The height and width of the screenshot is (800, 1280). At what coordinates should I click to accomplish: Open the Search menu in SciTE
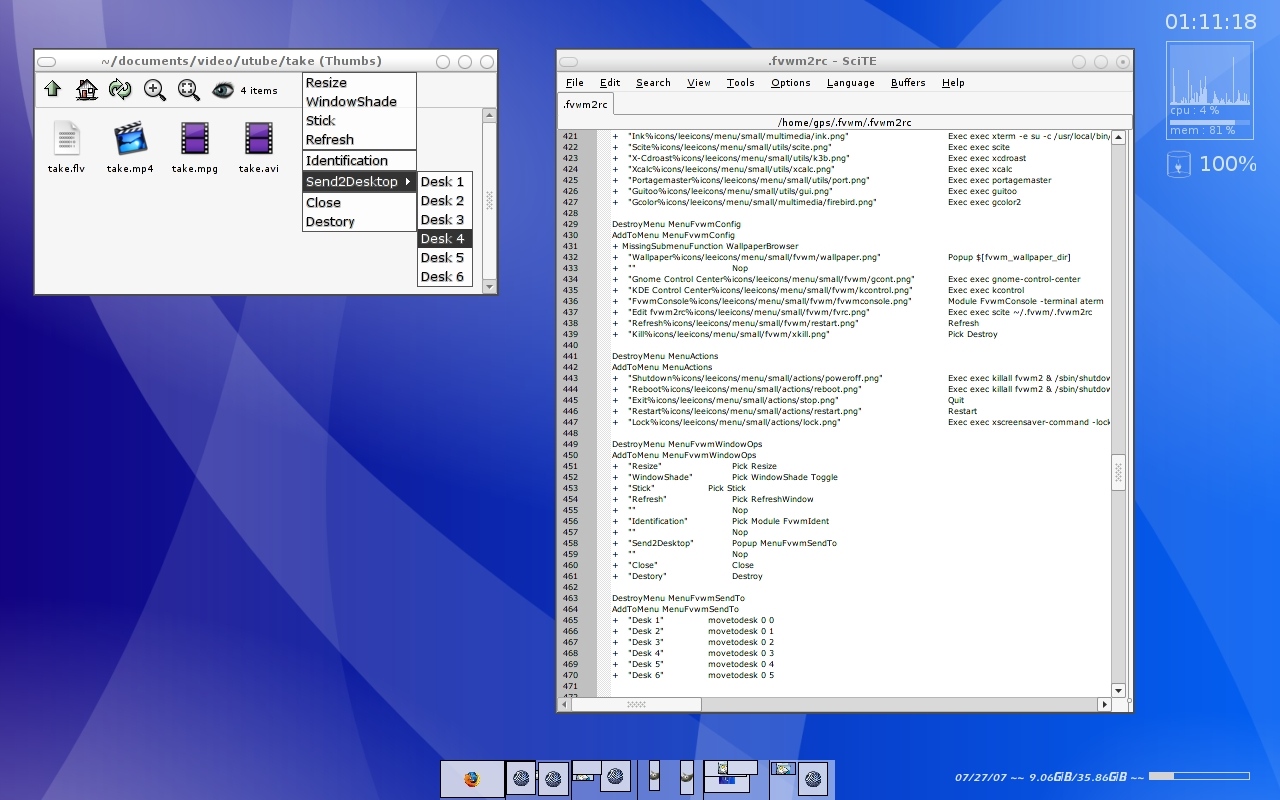[x=653, y=83]
